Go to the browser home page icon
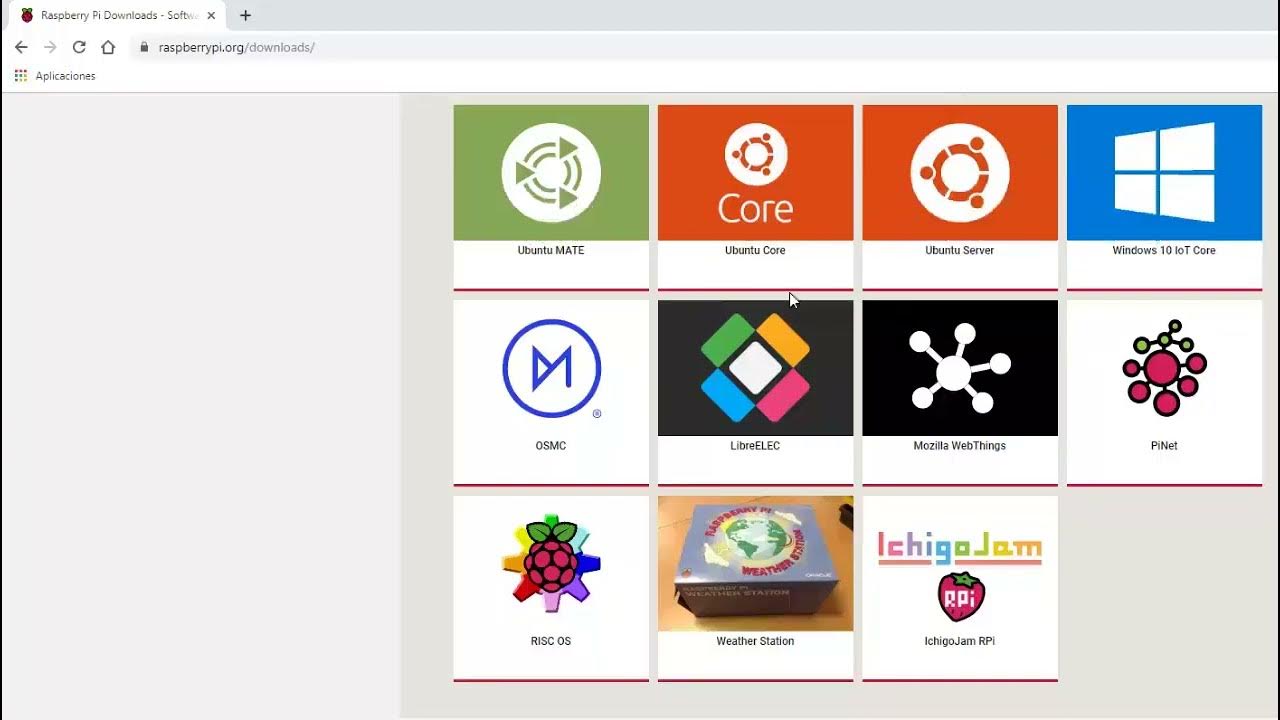1280x720 pixels. coord(108,47)
